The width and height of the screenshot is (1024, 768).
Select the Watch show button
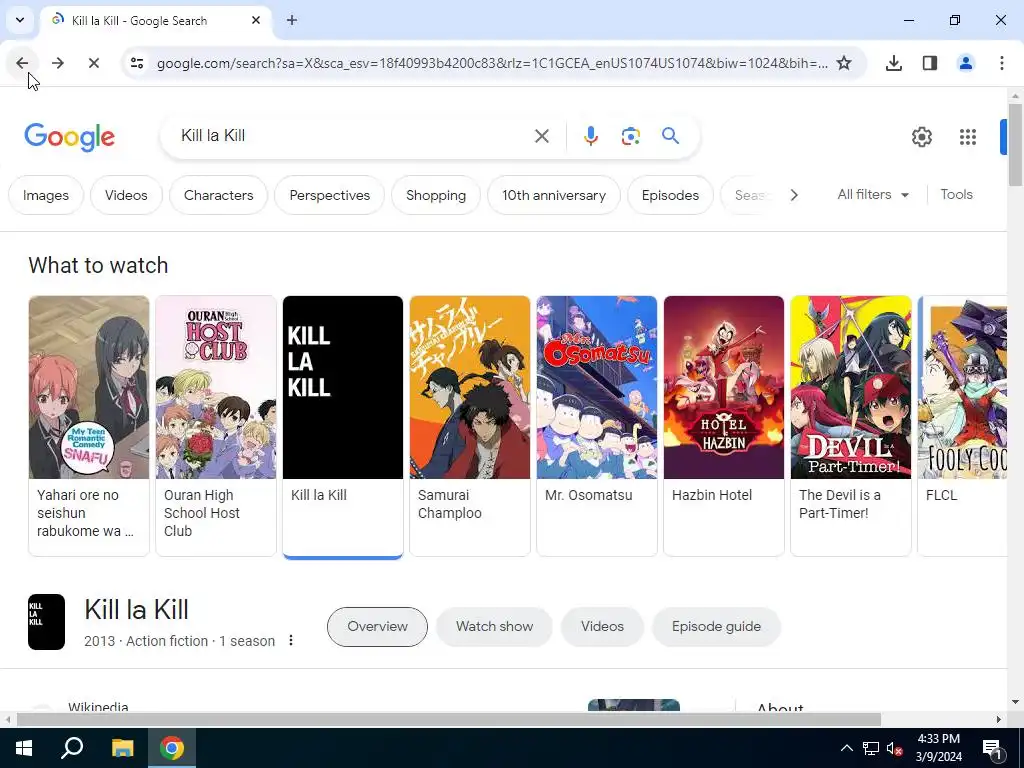coord(494,626)
